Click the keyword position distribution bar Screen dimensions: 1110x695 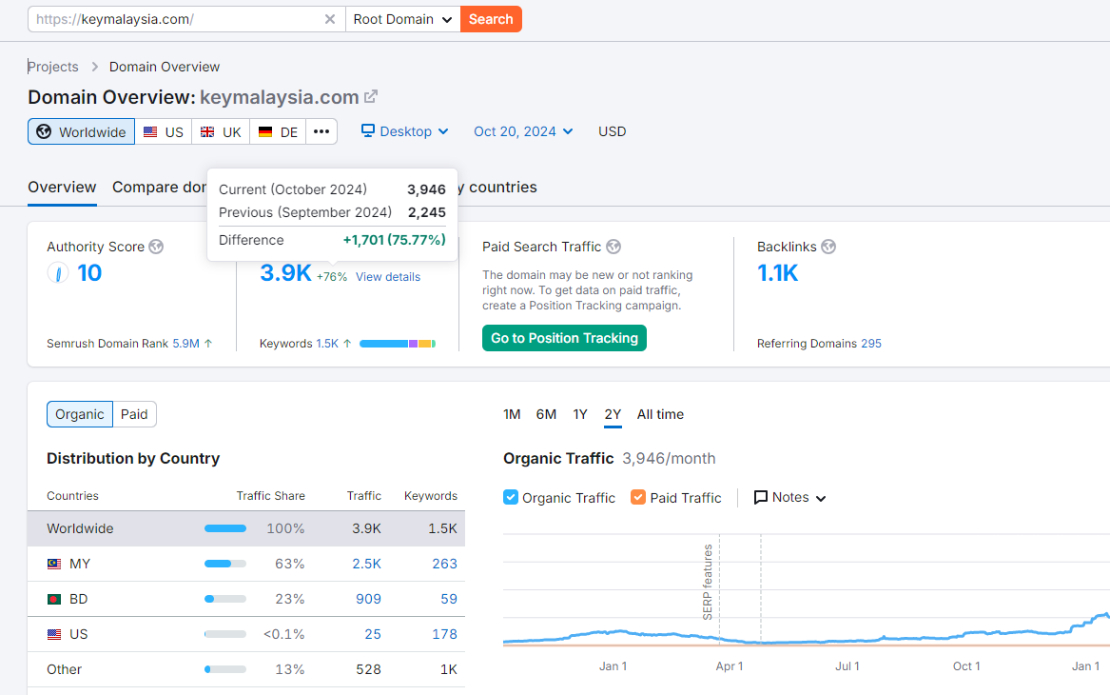[397, 343]
